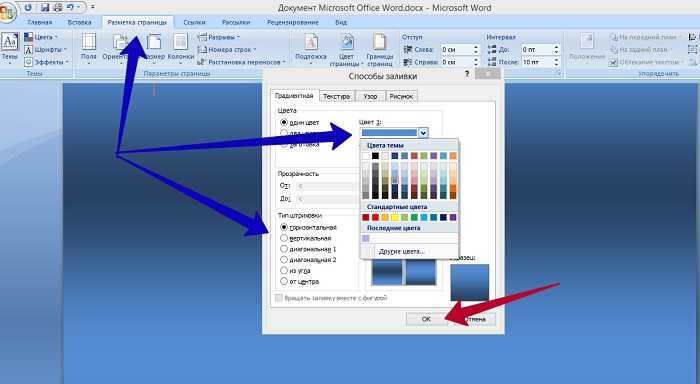The image size is (700, 384).
Task: Select the вертикальная shading radio button
Action: (x=284, y=238)
